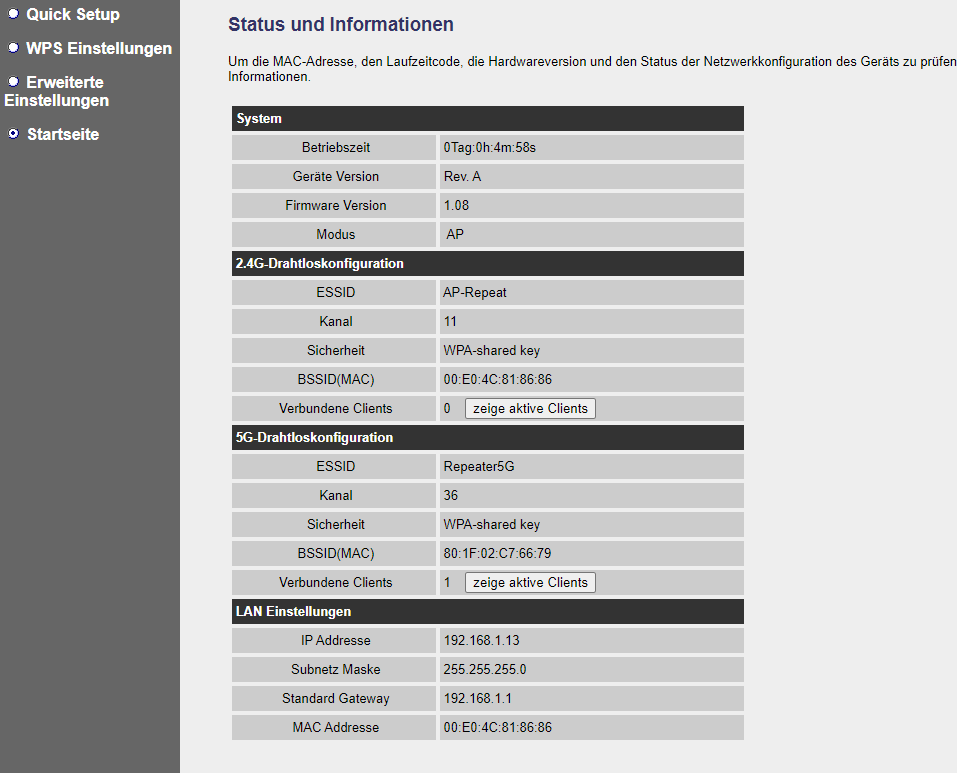Open Erweiterte Einstellungen from the sidebar
This screenshot has height=773, width=957.
click(x=57, y=92)
